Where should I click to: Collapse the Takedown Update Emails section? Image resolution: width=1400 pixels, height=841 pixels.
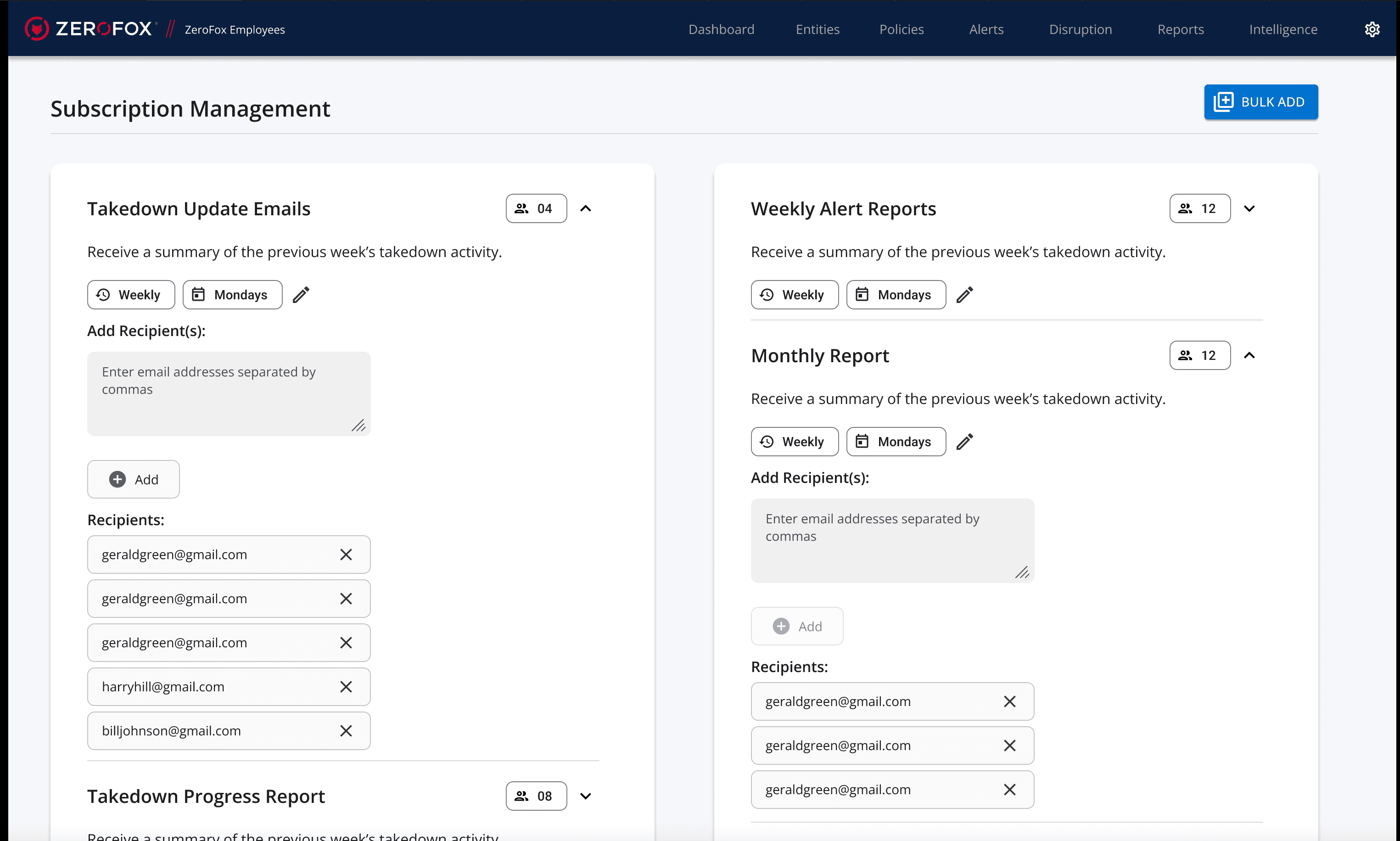point(585,208)
